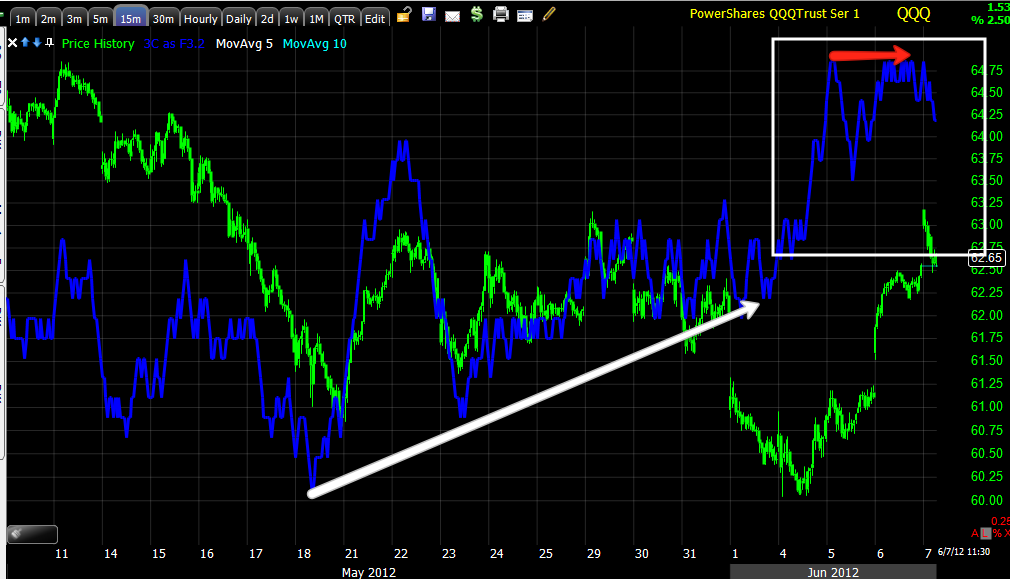Select the pencil drawing tool icon
The image size is (1010, 579).
(549, 14)
